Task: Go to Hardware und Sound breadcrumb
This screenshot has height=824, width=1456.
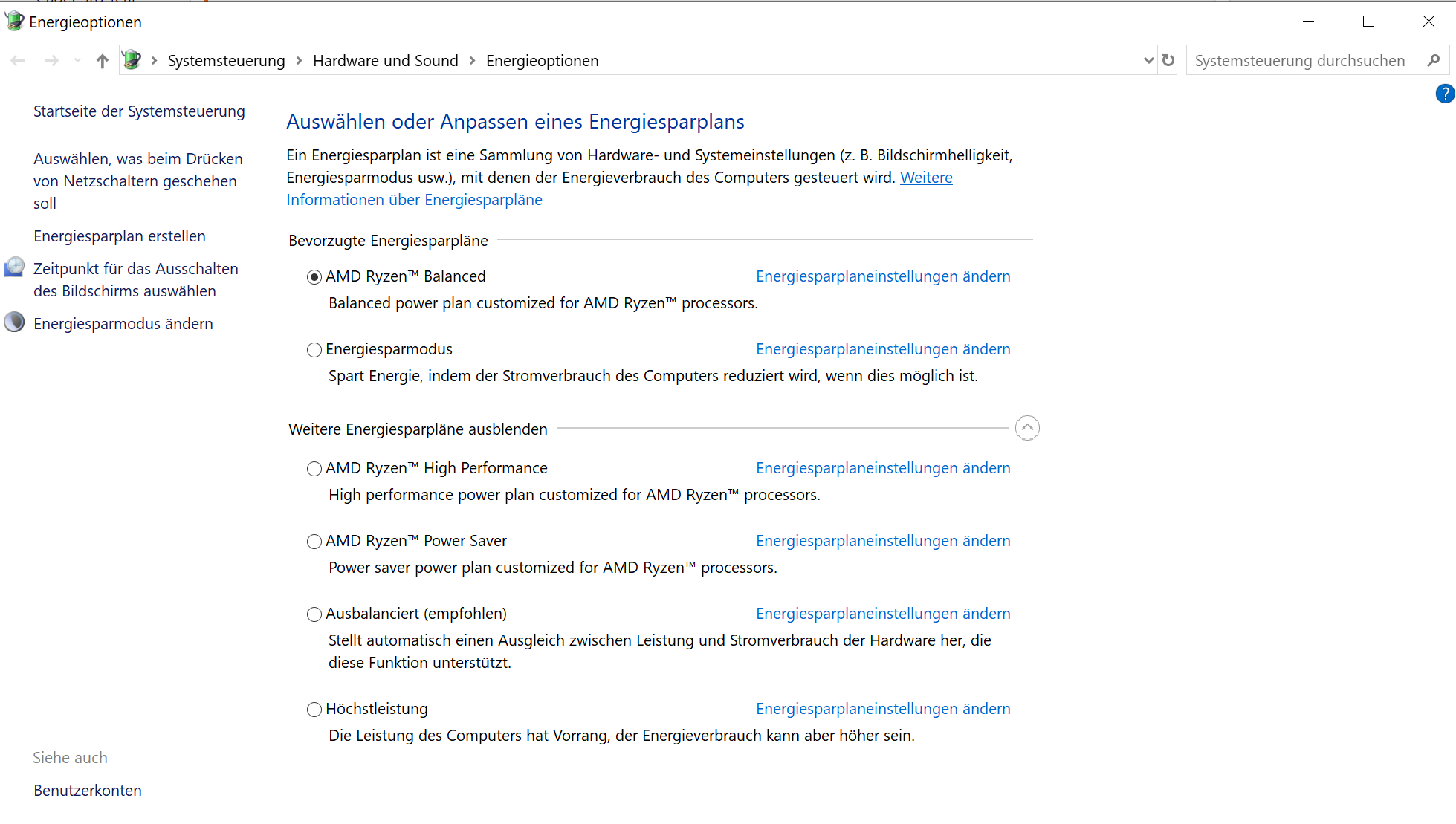Action: coord(385,61)
